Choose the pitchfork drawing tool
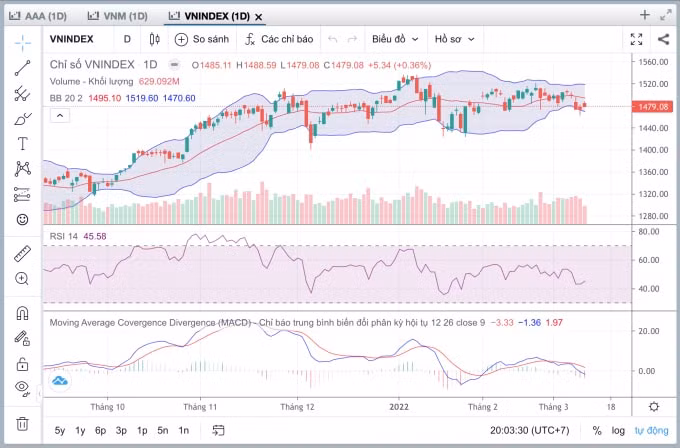 click(23, 93)
